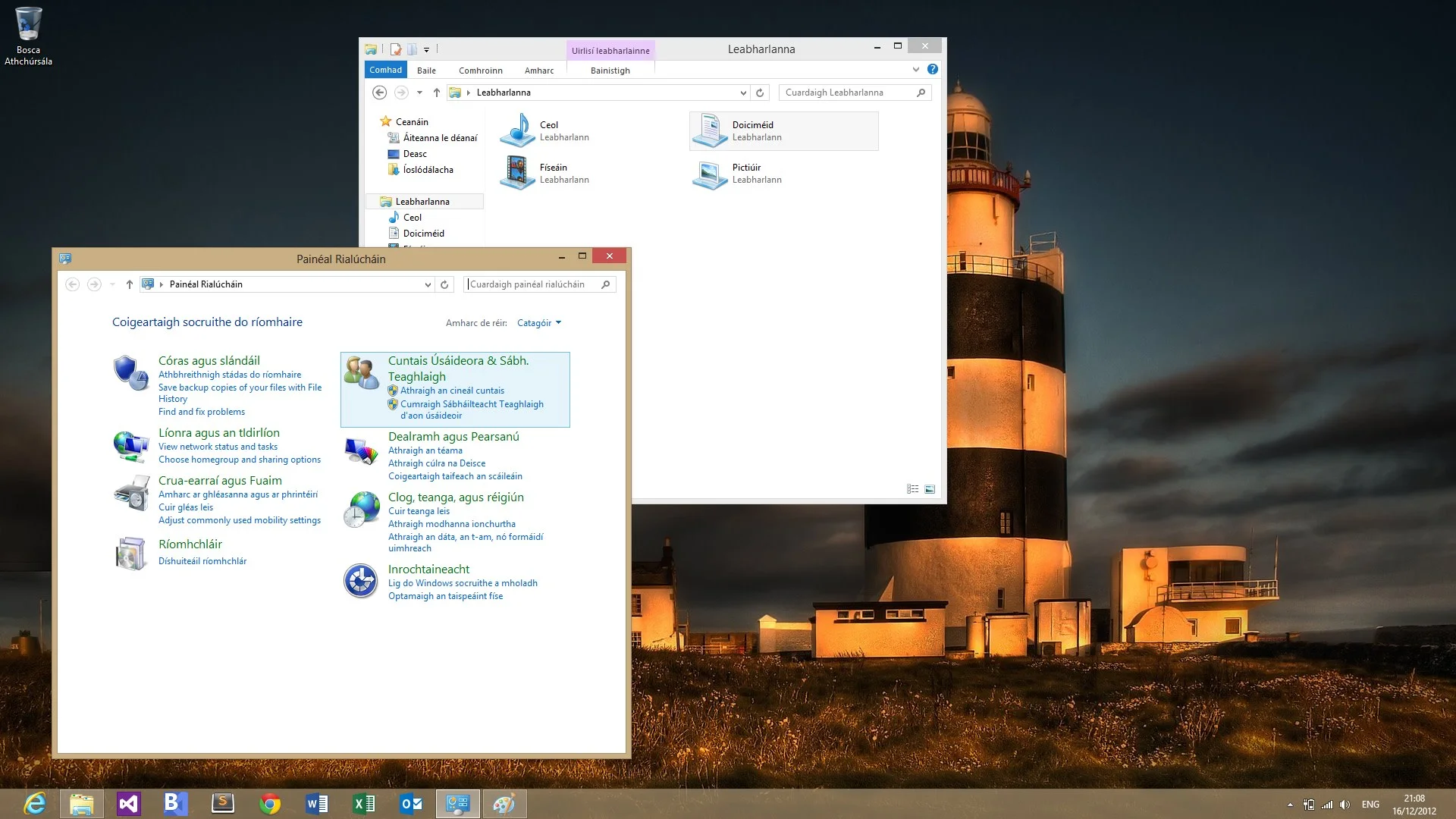The width and height of the screenshot is (1456, 819).
Task: Click the Cuardaigh painéal rialúcháin search box
Action: tap(539, 284)
